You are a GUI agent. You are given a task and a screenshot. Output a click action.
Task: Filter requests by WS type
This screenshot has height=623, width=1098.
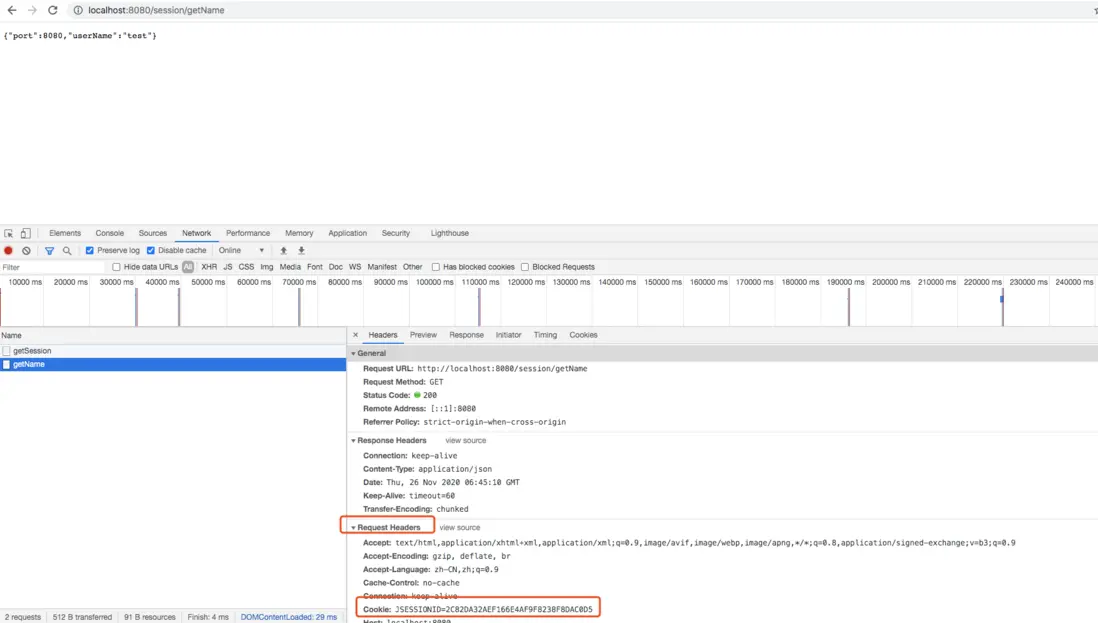(x=355, y=267)
